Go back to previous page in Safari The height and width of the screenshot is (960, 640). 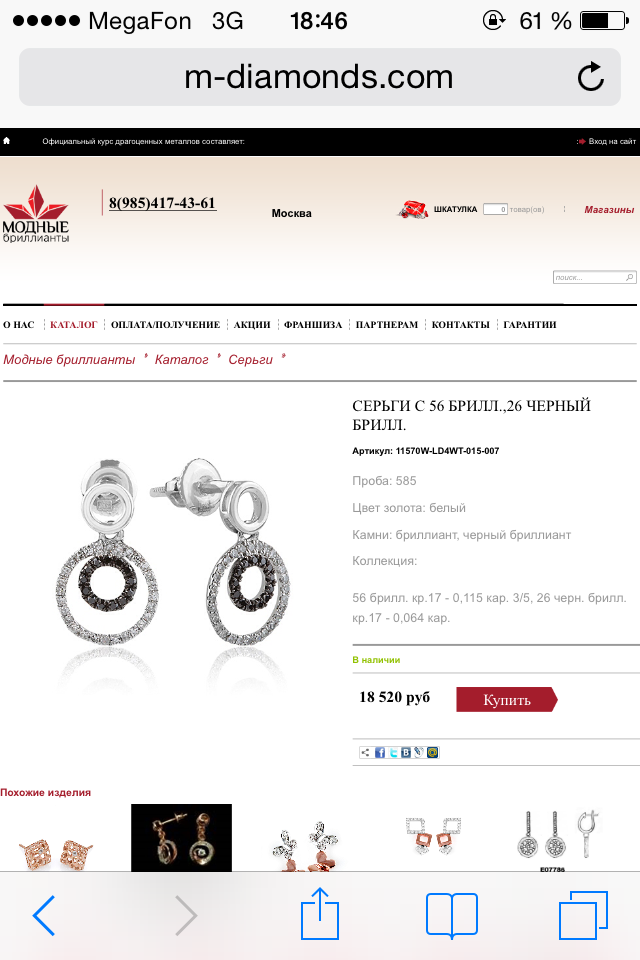coord(44,915)
